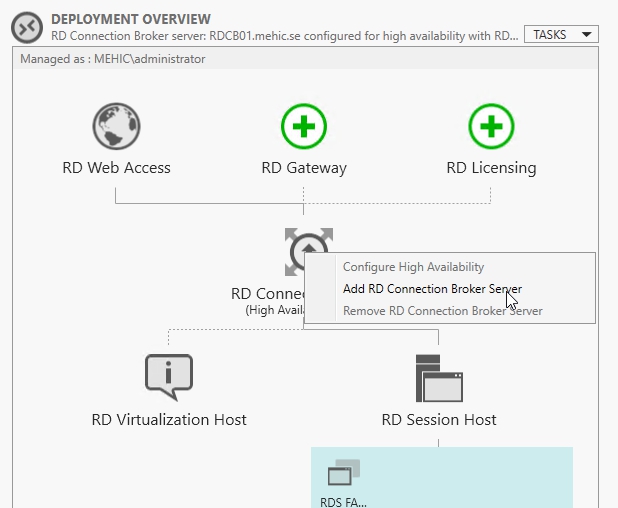Click the RD Session Host server icon
The image size is (618, 508).
[439, 377]
